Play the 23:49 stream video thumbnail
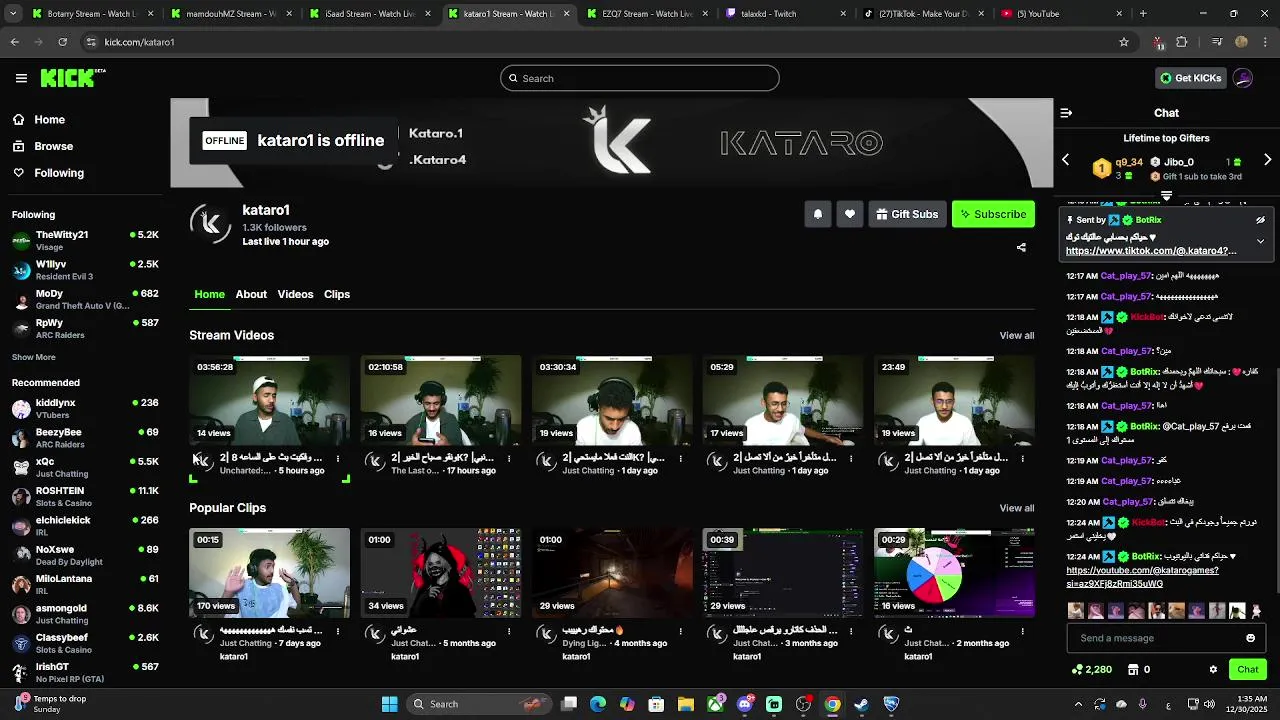The image size is (1280, 720). point(954,400)
